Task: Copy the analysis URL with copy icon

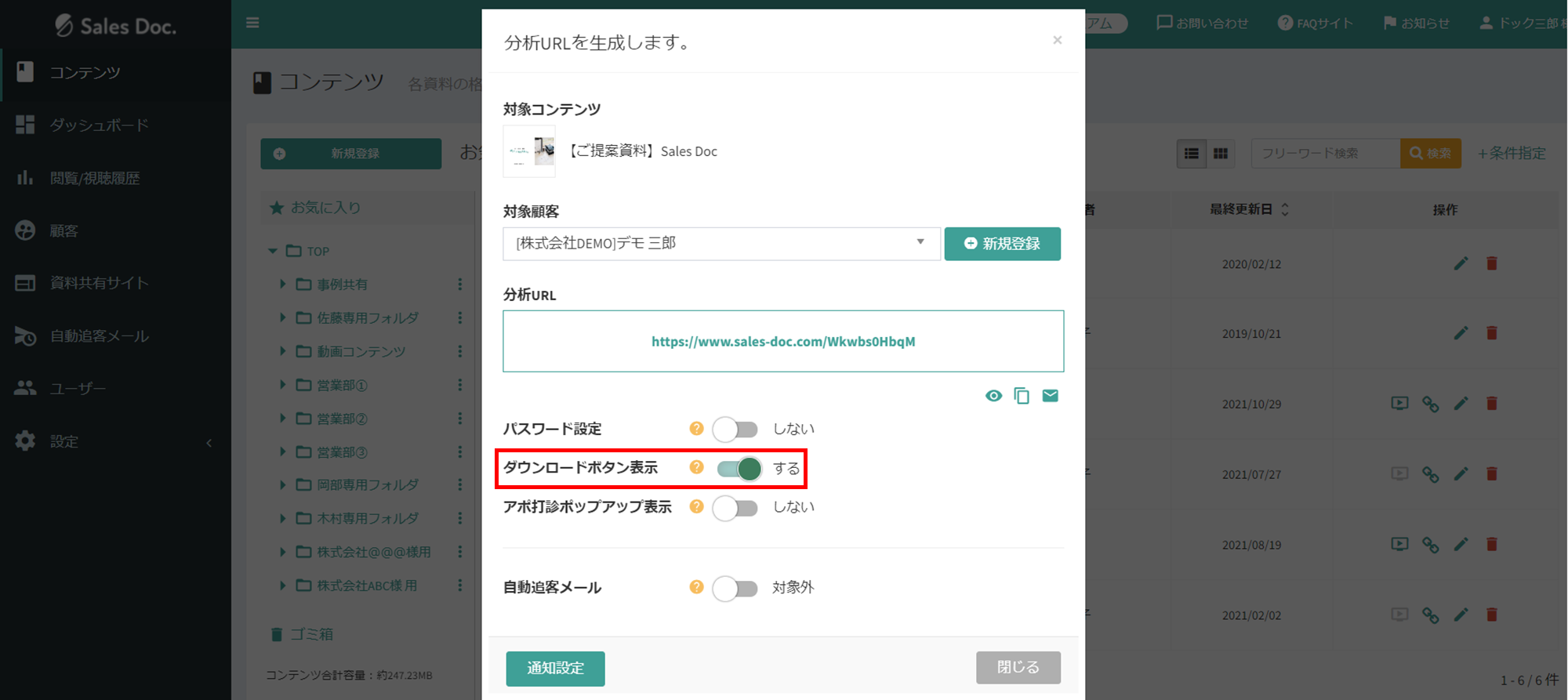Action: pyautogui.click(x=1022, y=396)
